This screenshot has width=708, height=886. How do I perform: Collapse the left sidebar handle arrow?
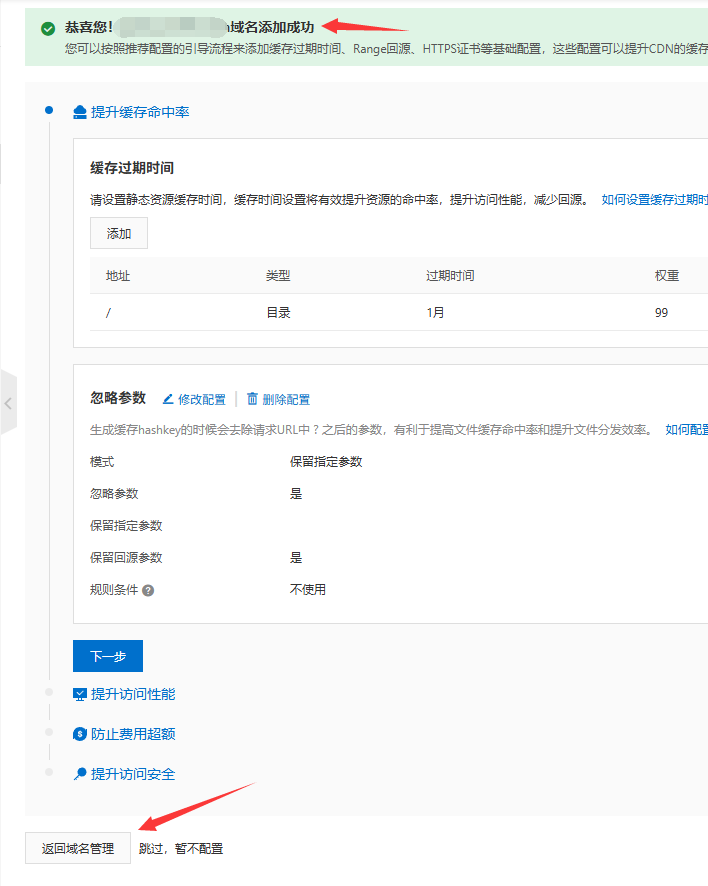pos(8,403)
